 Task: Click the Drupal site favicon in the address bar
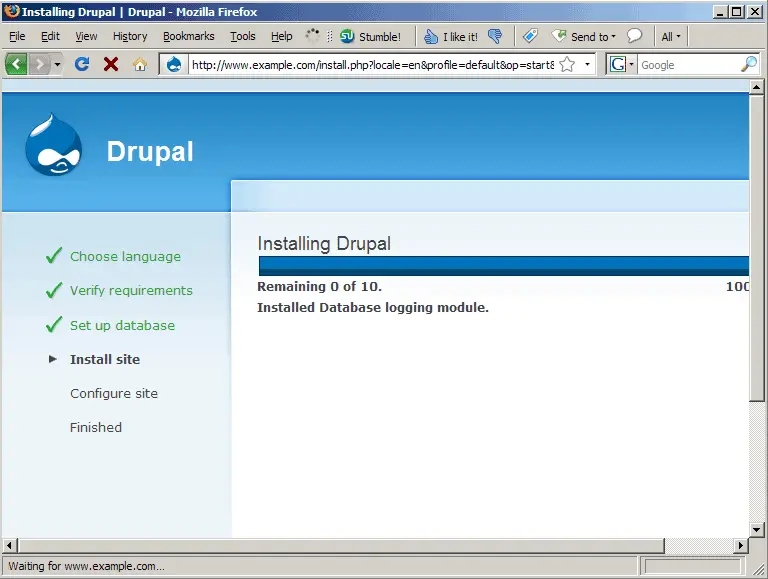pyautogui.click(x=174, y=64)
